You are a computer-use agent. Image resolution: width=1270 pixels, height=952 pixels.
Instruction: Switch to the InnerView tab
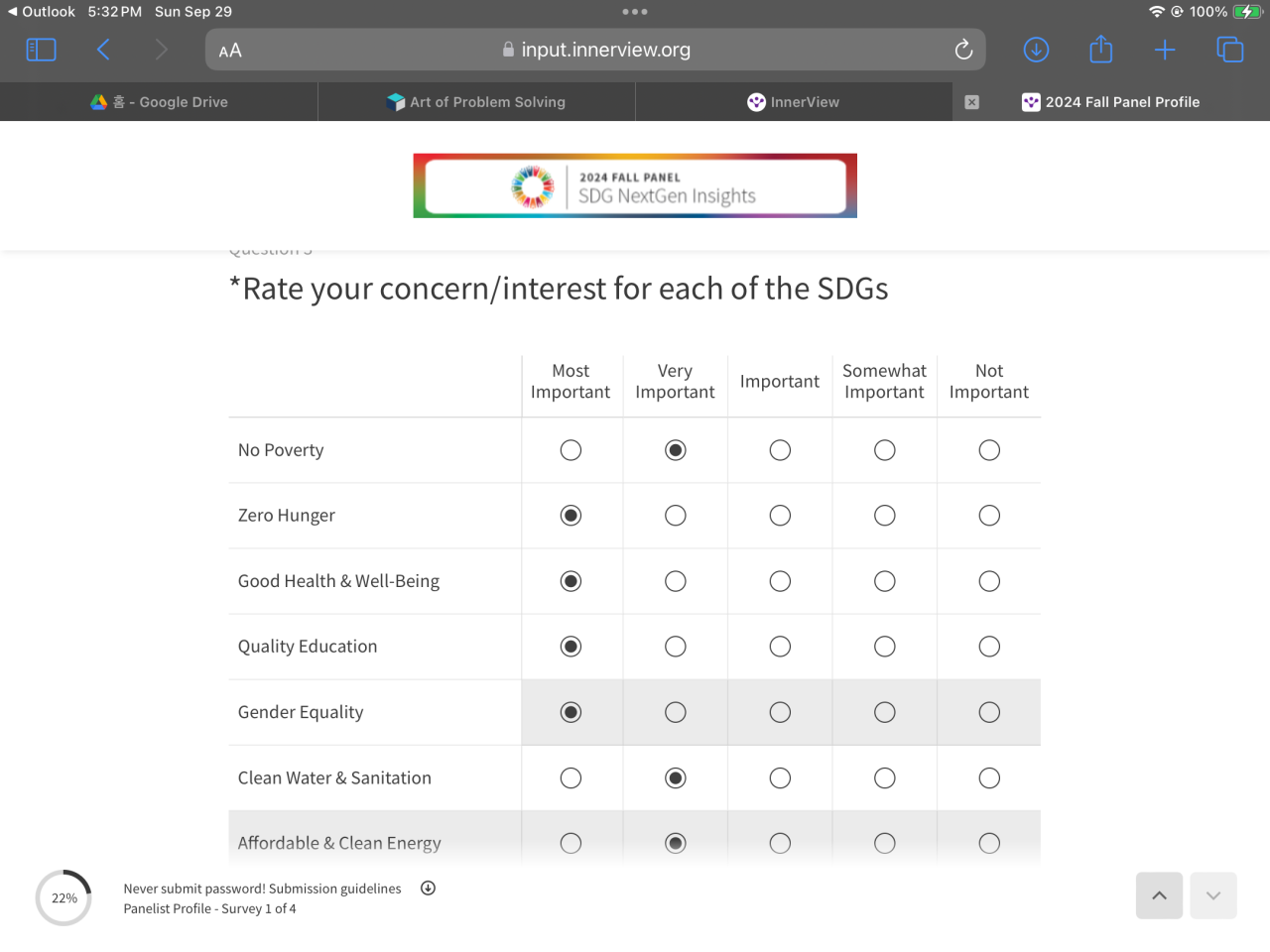(x=794, y=102)
